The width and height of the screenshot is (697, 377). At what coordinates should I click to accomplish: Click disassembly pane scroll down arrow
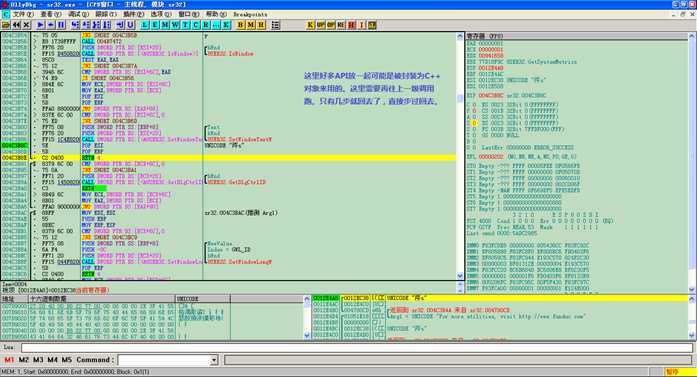pyautogui.click(x=460, y=276)
